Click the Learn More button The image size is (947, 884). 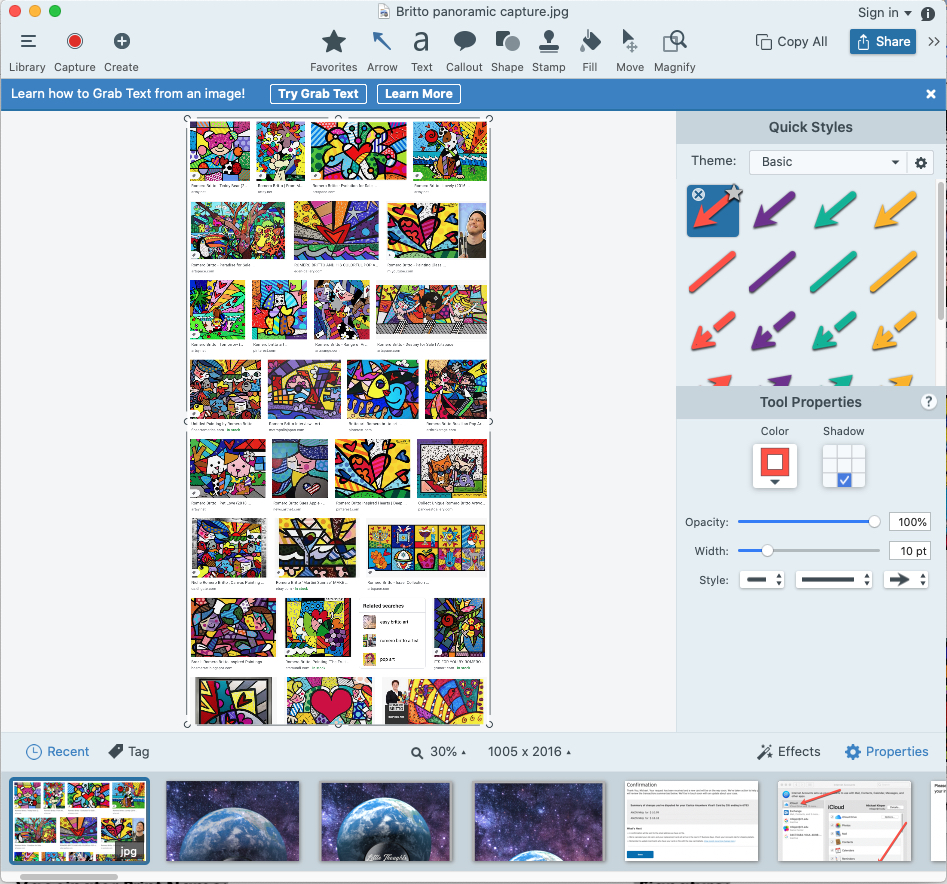tap(419, 94)
